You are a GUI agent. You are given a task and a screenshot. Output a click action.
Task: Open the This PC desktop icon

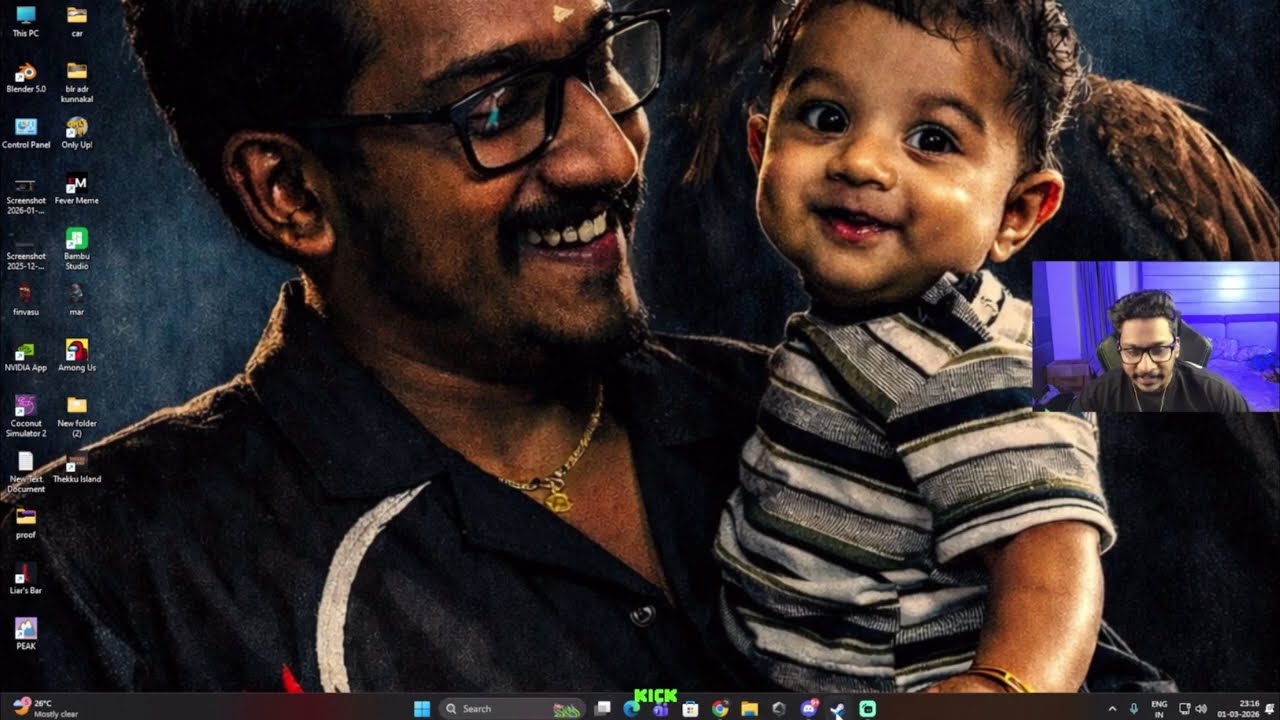point(26,21)
